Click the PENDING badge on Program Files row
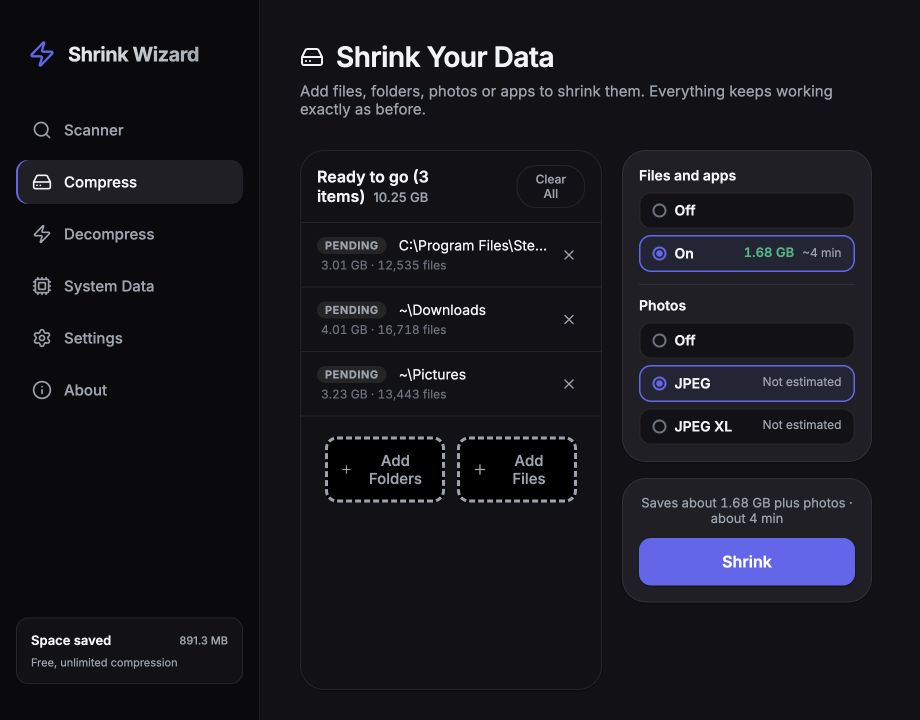The width and height of the screenshot is (920, 720). (351, 245)
